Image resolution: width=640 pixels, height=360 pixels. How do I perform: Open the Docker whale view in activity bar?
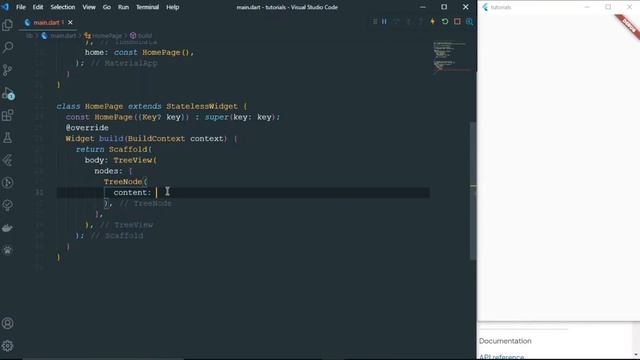(7, 228)
